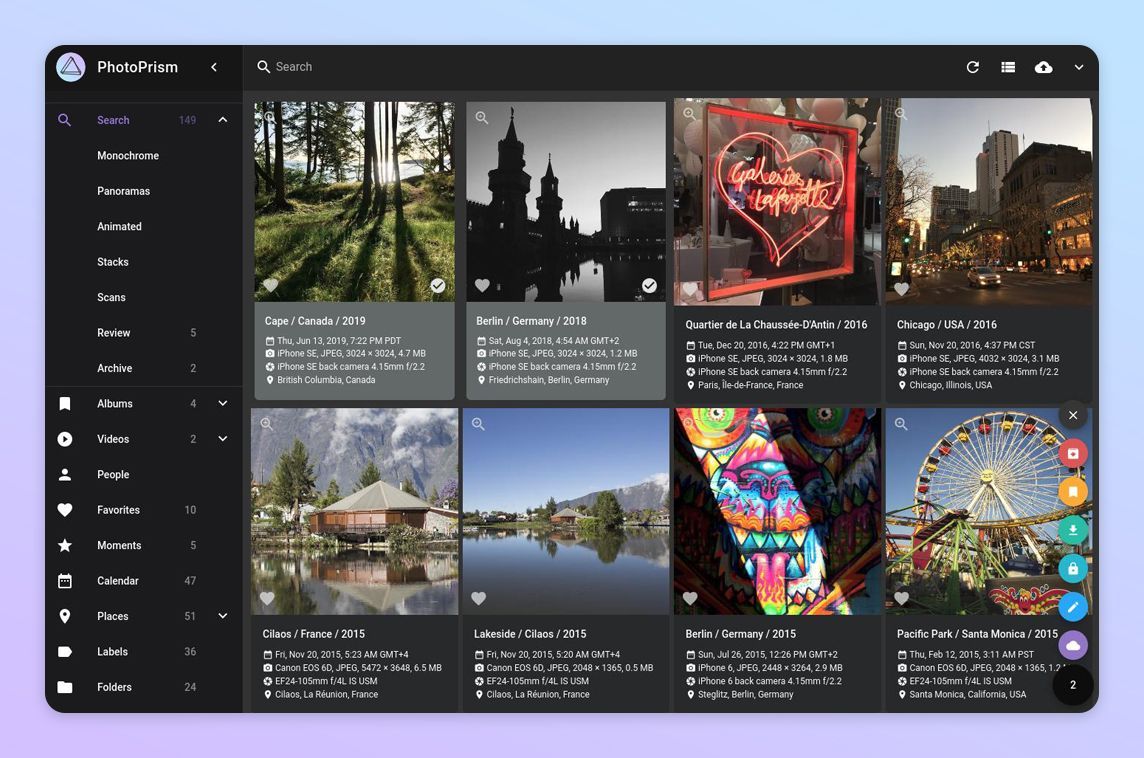Expand the Albums sidebar section
1144x758 pixels.
tap(221, 403)
